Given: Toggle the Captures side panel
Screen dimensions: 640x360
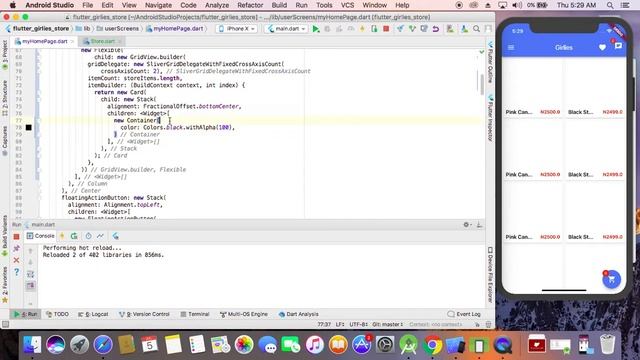Looking at the screenshot, I should point(5,140).
